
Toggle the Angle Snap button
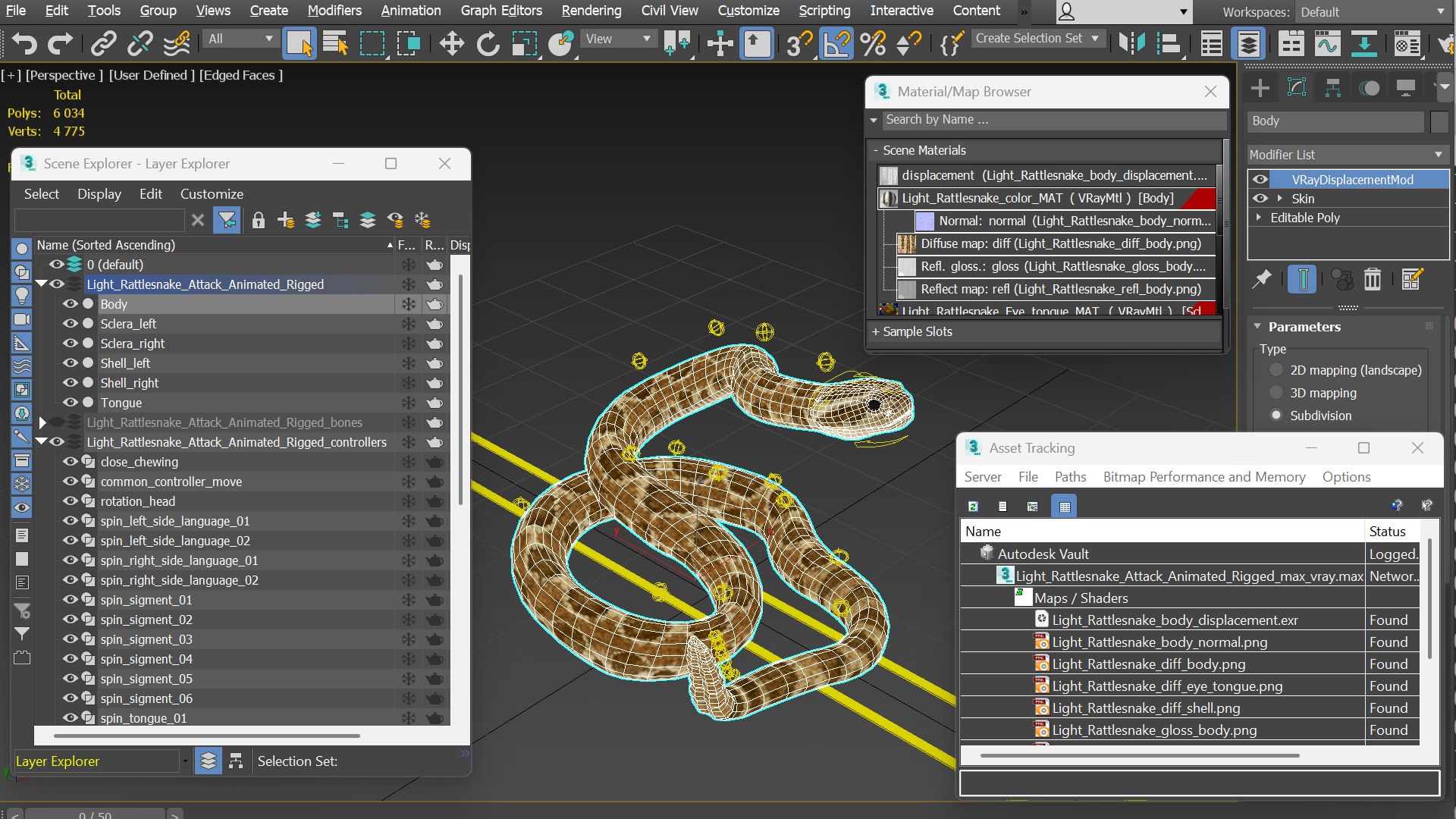click(x=836, y=43)
